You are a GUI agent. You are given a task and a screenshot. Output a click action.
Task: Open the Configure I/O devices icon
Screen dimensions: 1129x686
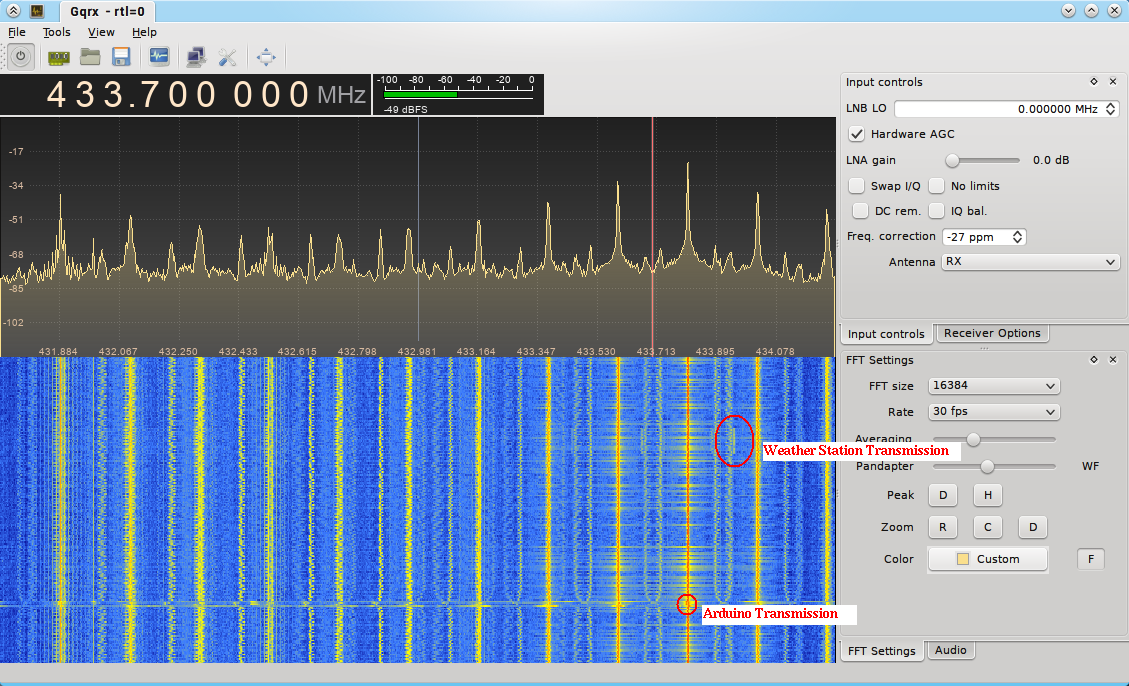tap(58, 56)
